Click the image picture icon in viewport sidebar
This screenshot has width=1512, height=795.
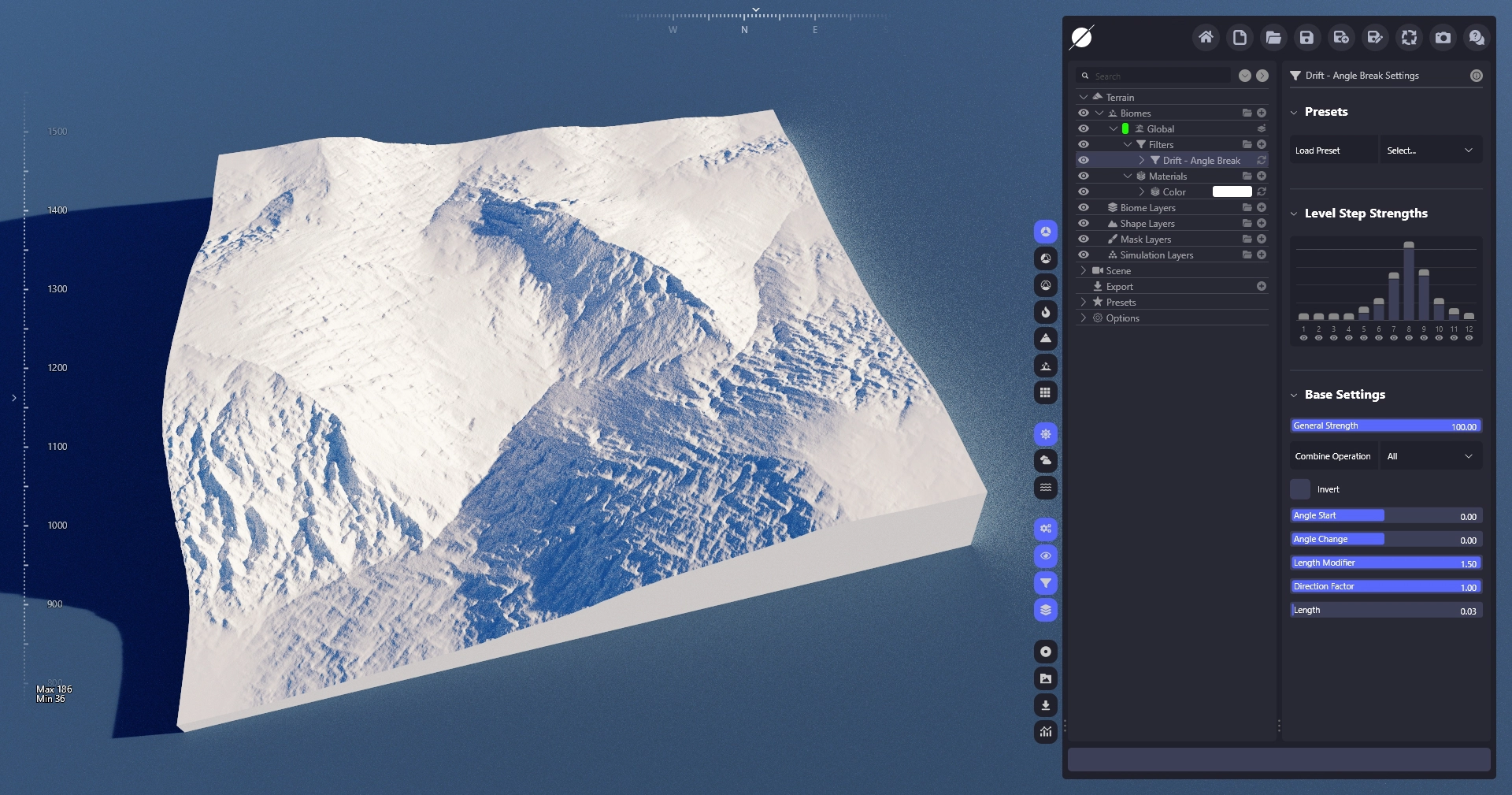tap(1046, 678)
